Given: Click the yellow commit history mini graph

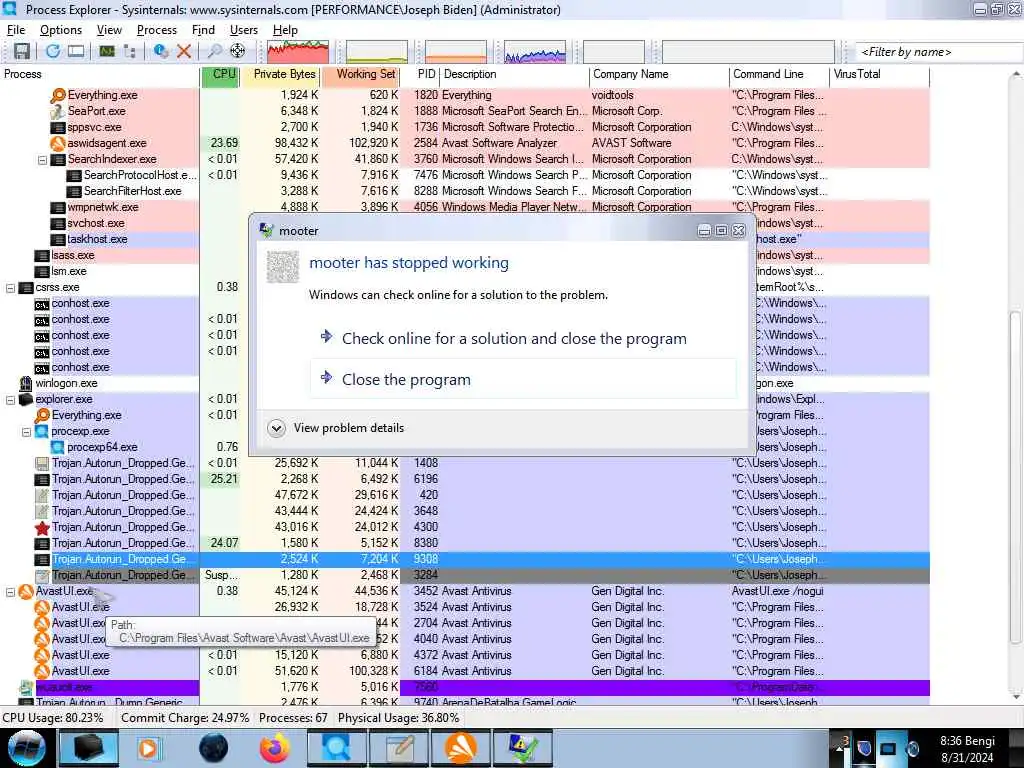Looking at the screenshot, I should tap(377, 52).
